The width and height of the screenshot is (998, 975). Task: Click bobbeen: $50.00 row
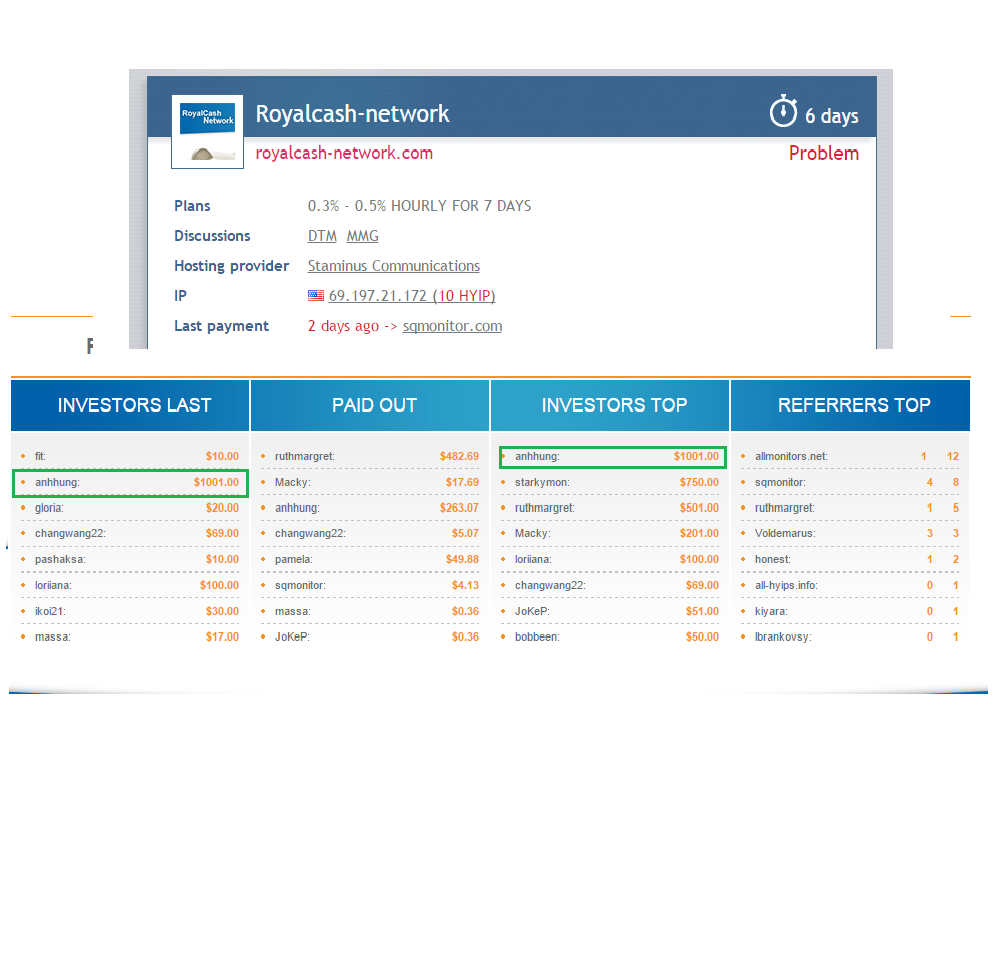pos(610,637)
